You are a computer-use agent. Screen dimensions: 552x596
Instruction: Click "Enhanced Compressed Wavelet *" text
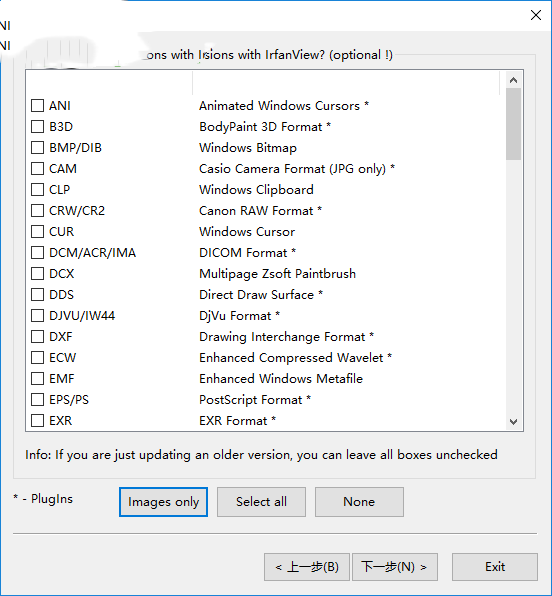click(295, 358)
